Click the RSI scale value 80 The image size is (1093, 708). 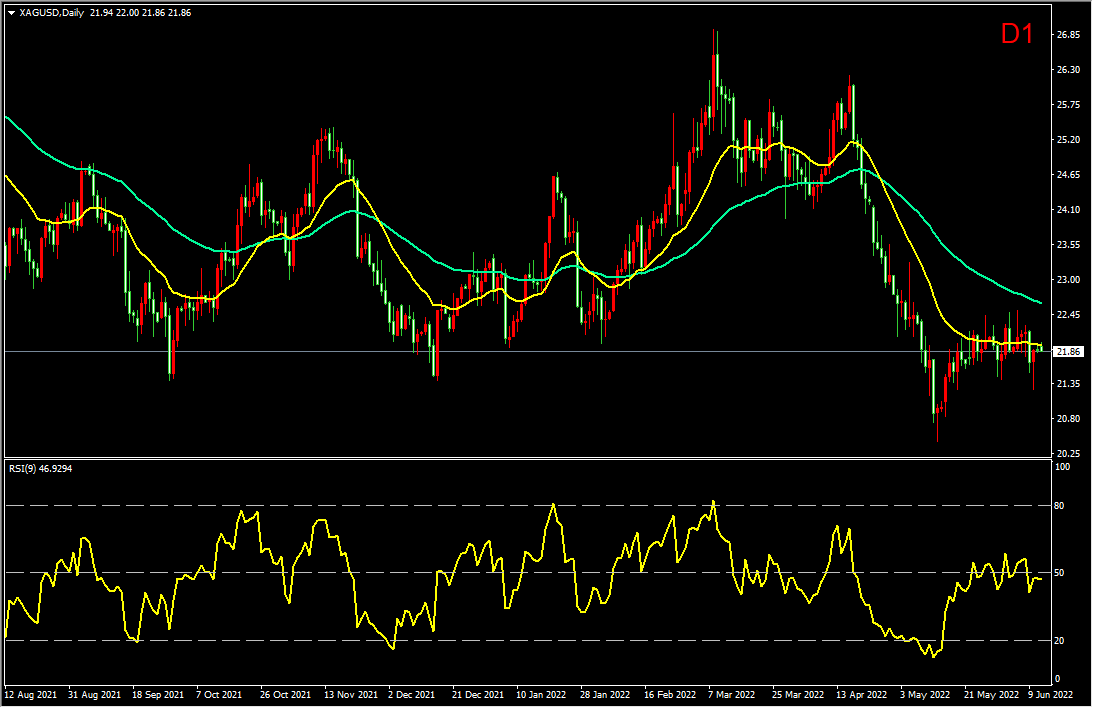coord(1060,505)
